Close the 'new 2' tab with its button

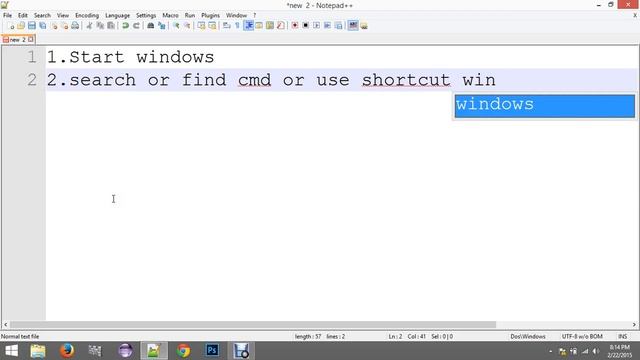click(31, 40)
